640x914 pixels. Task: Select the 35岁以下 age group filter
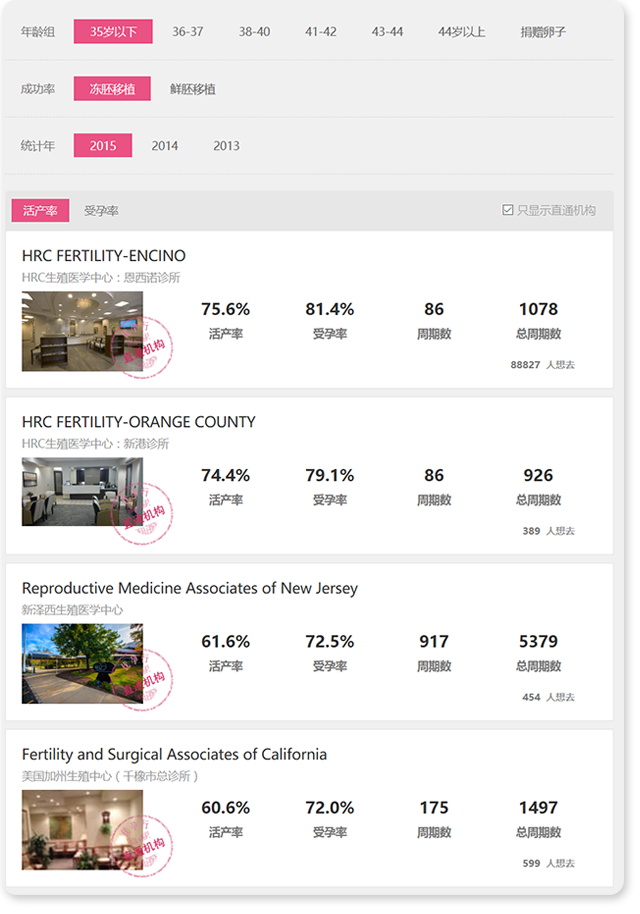[113, 32]
